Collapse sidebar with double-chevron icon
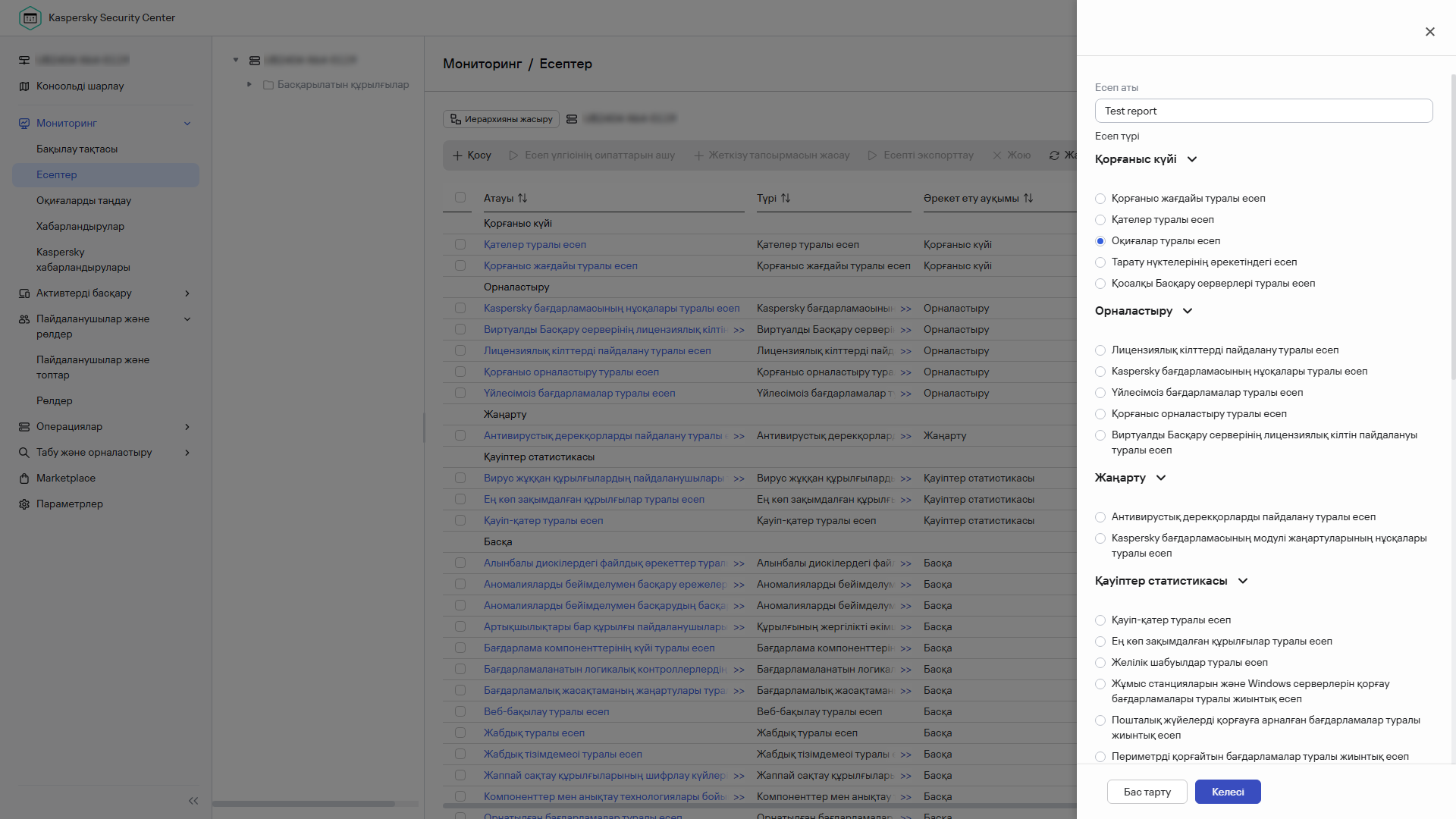This screenshot has width=1456, height=819. [x=193, y=801]
